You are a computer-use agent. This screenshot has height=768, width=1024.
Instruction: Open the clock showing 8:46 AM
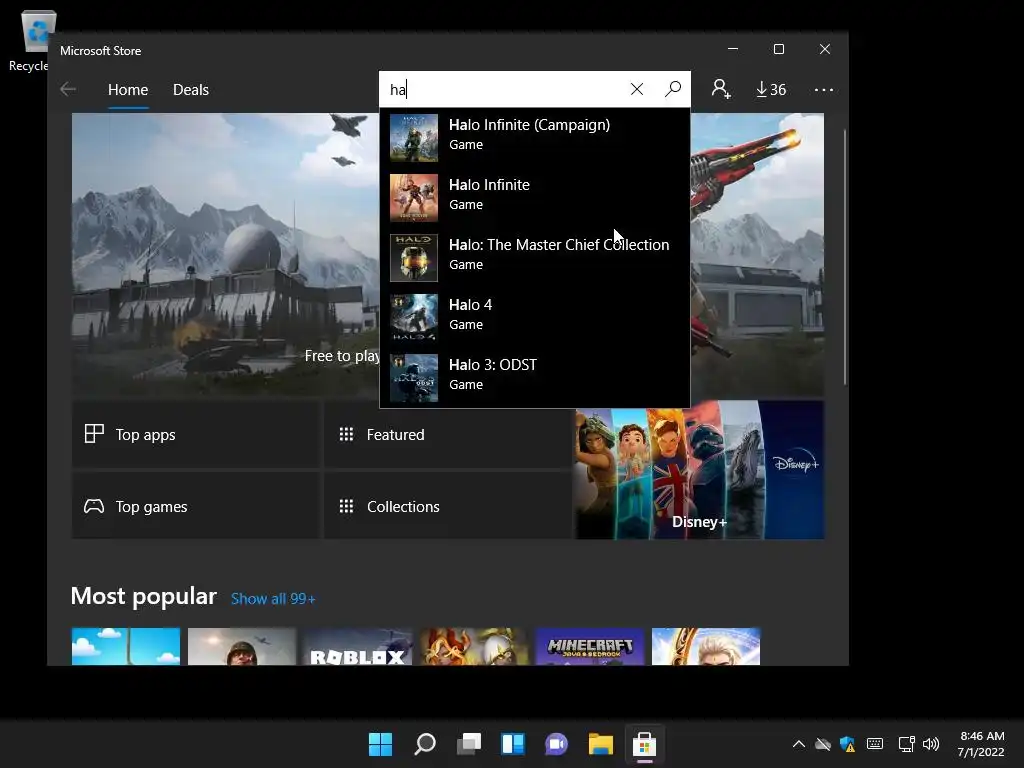981,744
